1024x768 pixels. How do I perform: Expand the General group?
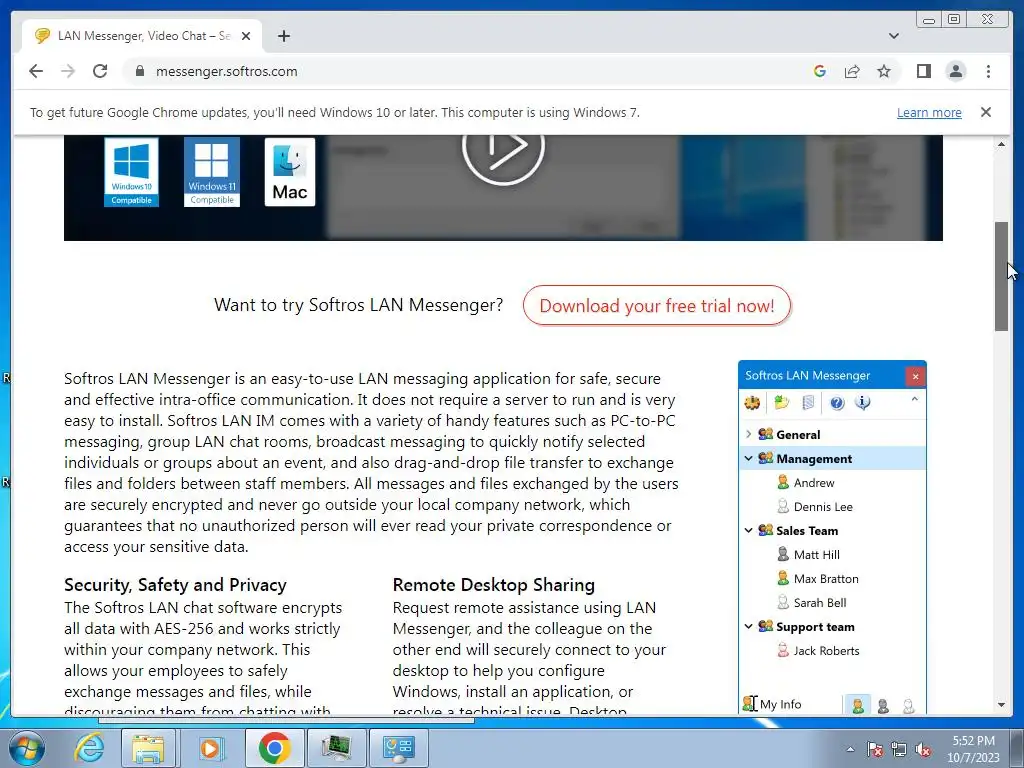[x=748, y=434]
